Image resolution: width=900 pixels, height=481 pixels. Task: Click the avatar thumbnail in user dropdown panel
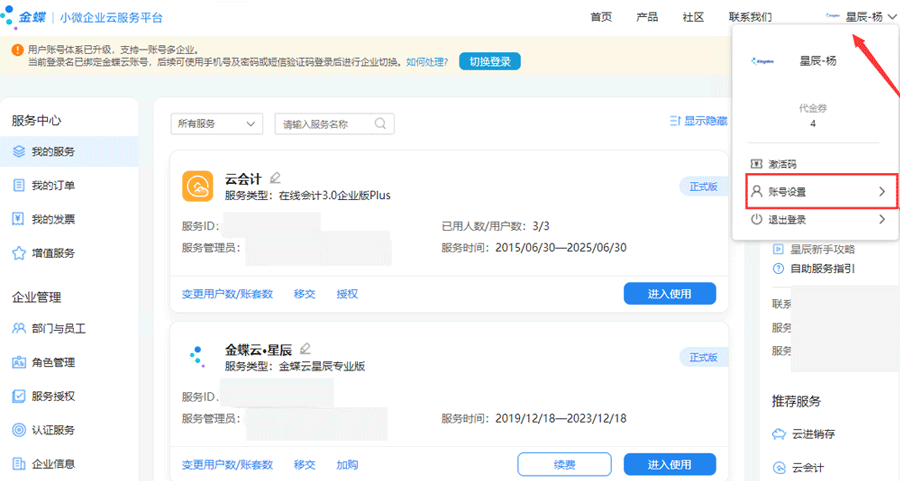coord(763,61)
